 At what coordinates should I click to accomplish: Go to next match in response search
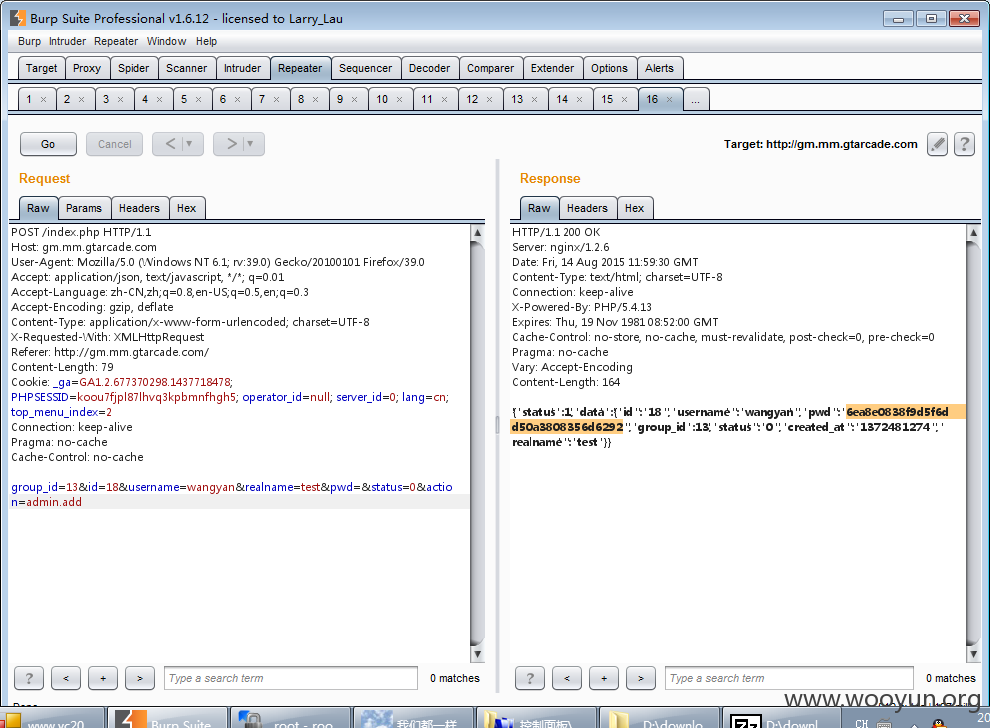(641, 678)
